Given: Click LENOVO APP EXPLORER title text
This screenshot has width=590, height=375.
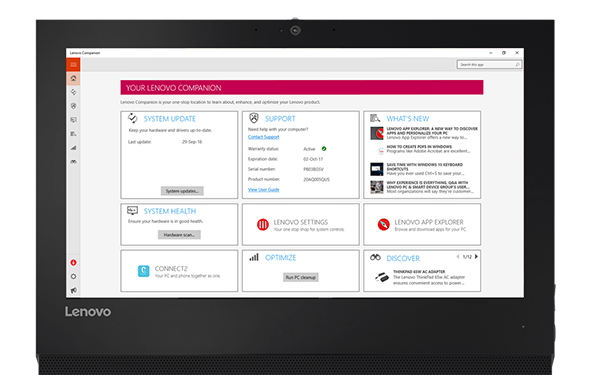Looking at the screenshot, I should [429, 222].
